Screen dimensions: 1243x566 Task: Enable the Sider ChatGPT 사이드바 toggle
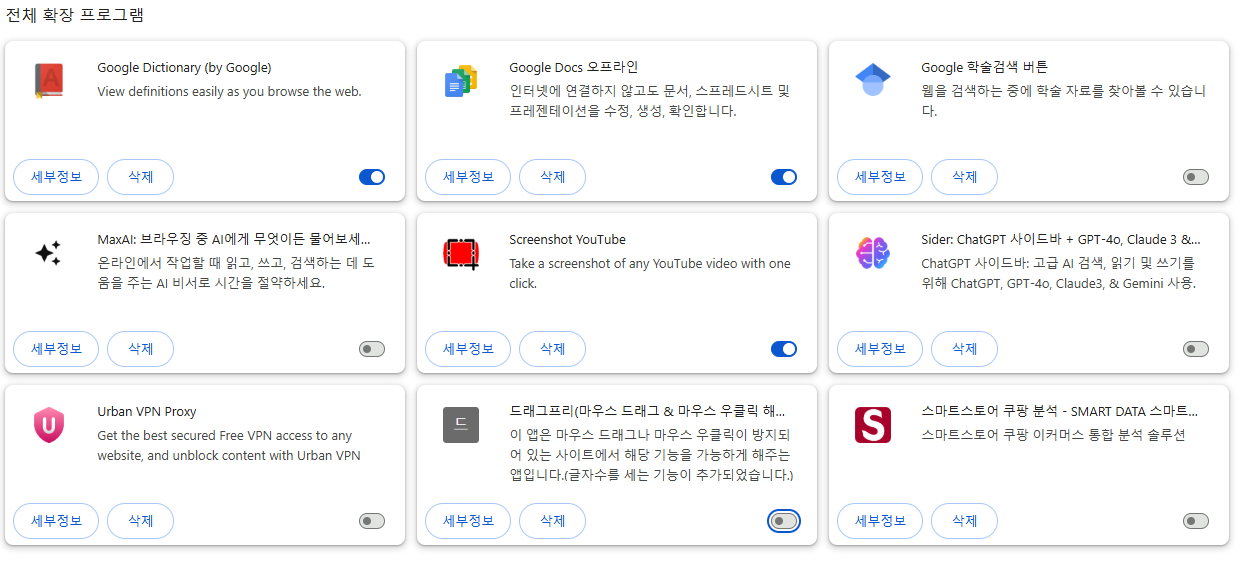click(x=1196, y=349)
